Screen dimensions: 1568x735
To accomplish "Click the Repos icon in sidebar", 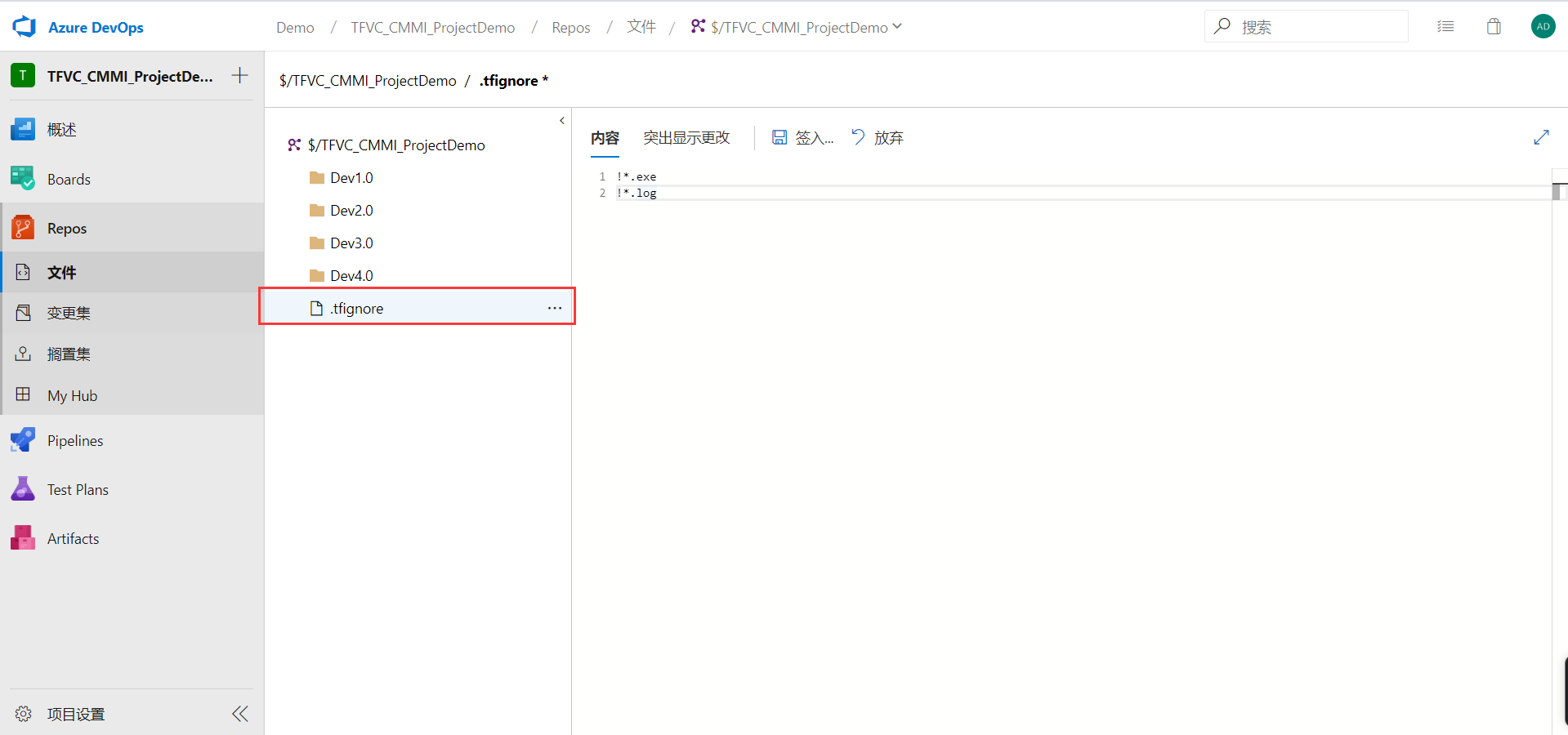I will point(23,228).
